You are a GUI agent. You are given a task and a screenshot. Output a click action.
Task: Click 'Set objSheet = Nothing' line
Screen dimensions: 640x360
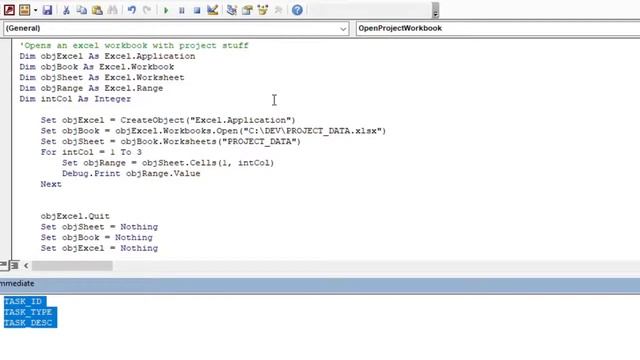99,227
